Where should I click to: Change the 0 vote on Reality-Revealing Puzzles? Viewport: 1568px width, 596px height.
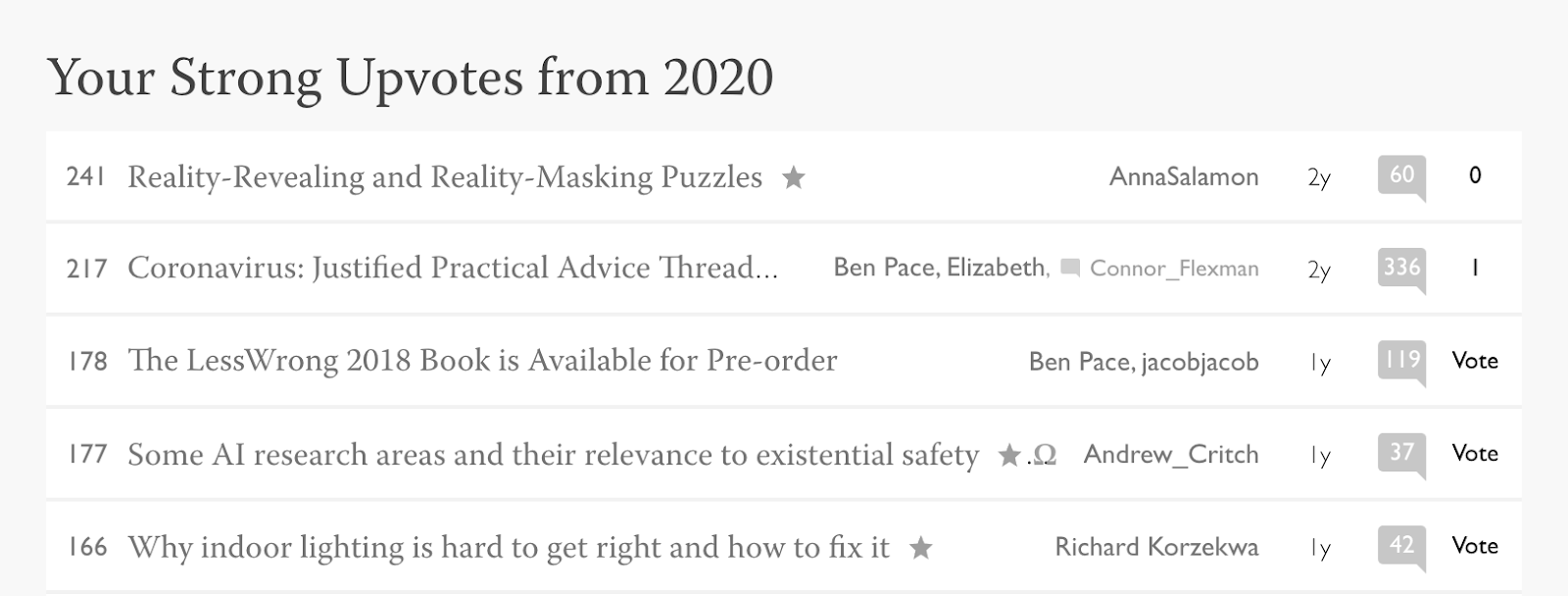pos(1475,175)
